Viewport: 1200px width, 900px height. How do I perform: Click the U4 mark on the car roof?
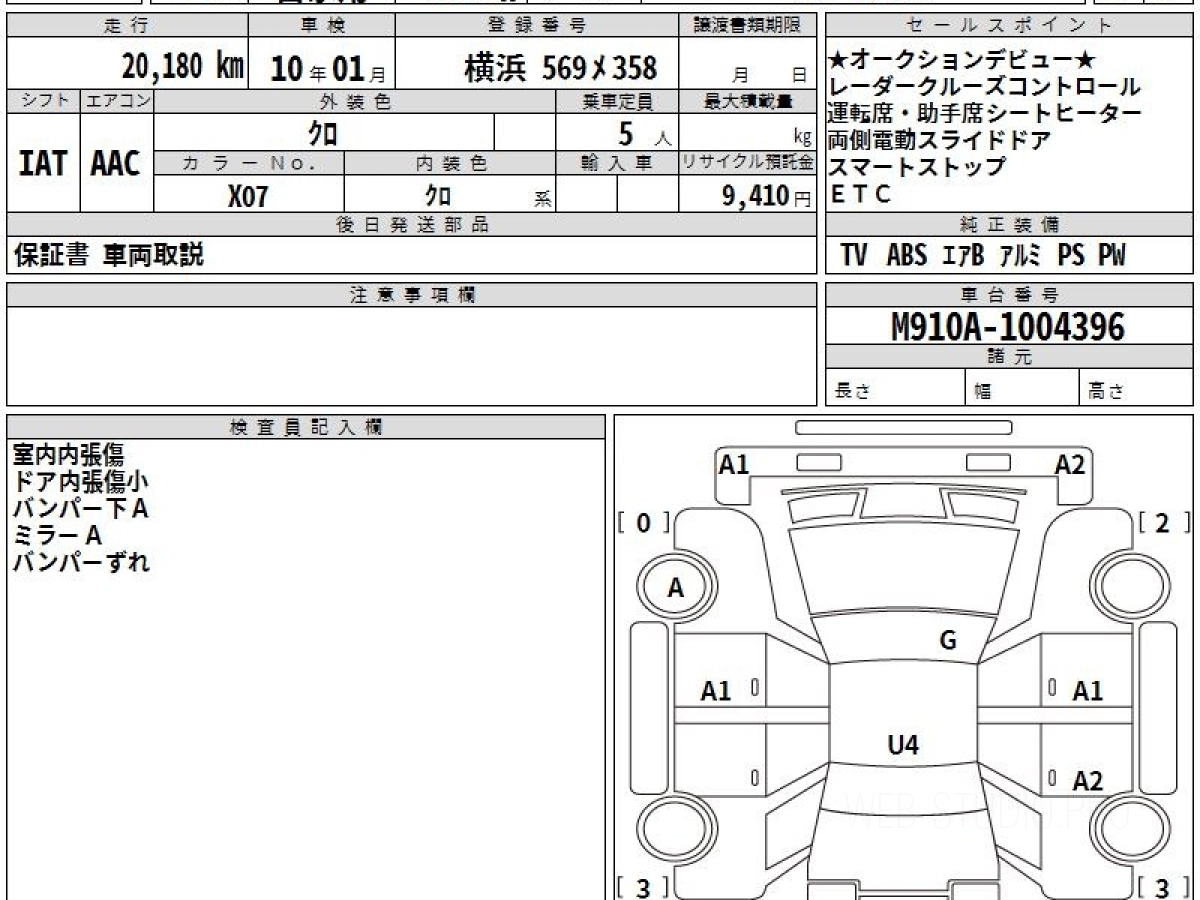coord(903,744)
